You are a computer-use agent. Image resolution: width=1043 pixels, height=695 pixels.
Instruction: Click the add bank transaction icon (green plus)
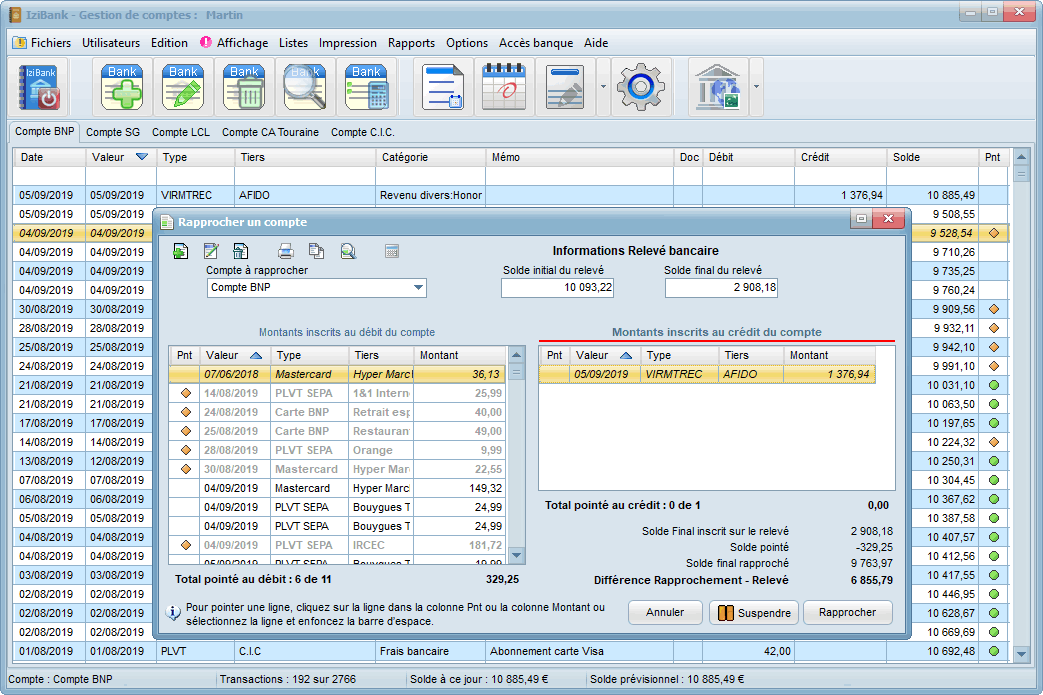pos(123,87)
